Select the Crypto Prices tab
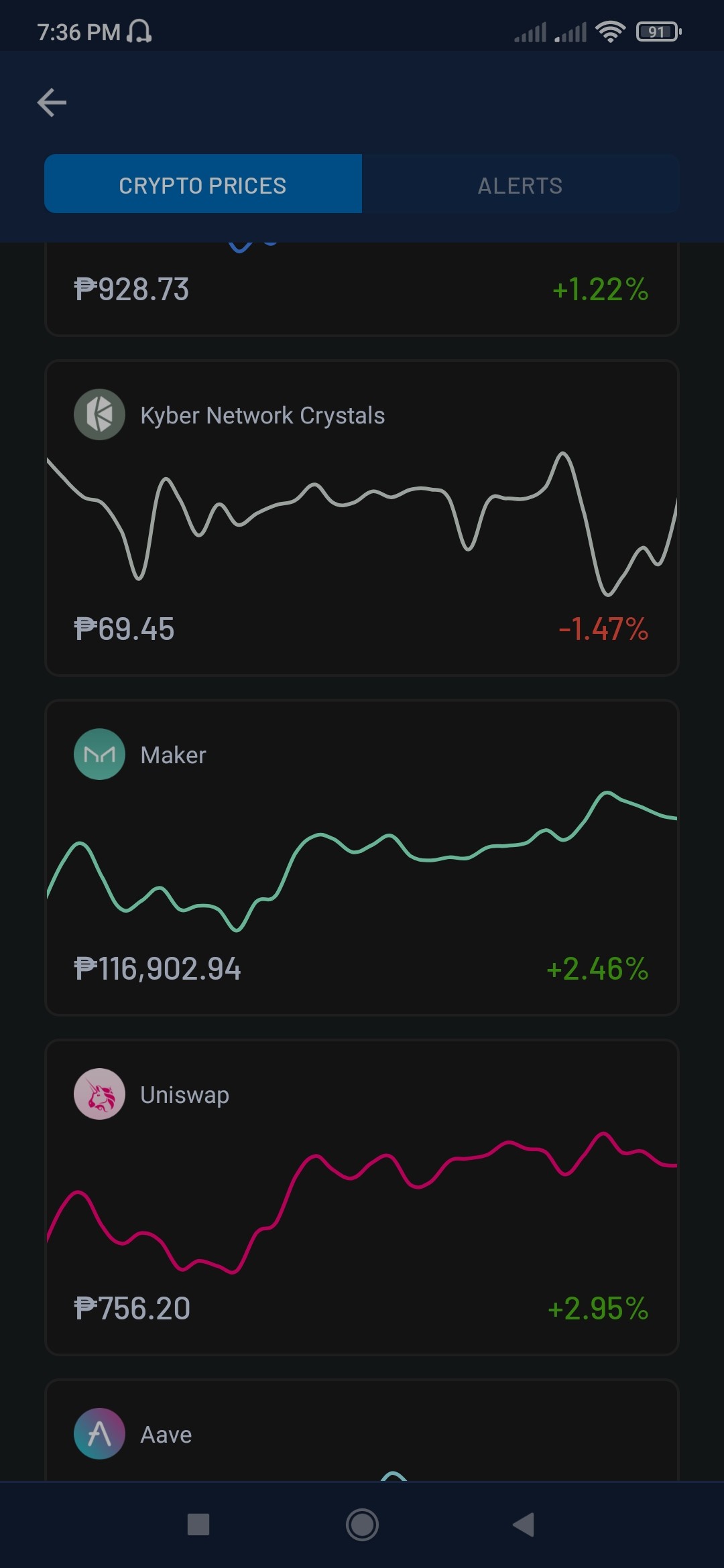 (x=203, y=184)
